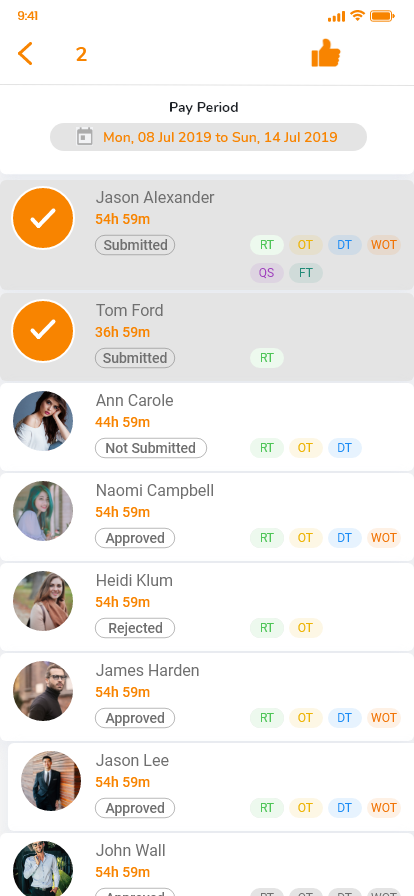Click the calendar icon in Pay Period
The height and width of the screenshot is (896, 414).
(84, 137)
